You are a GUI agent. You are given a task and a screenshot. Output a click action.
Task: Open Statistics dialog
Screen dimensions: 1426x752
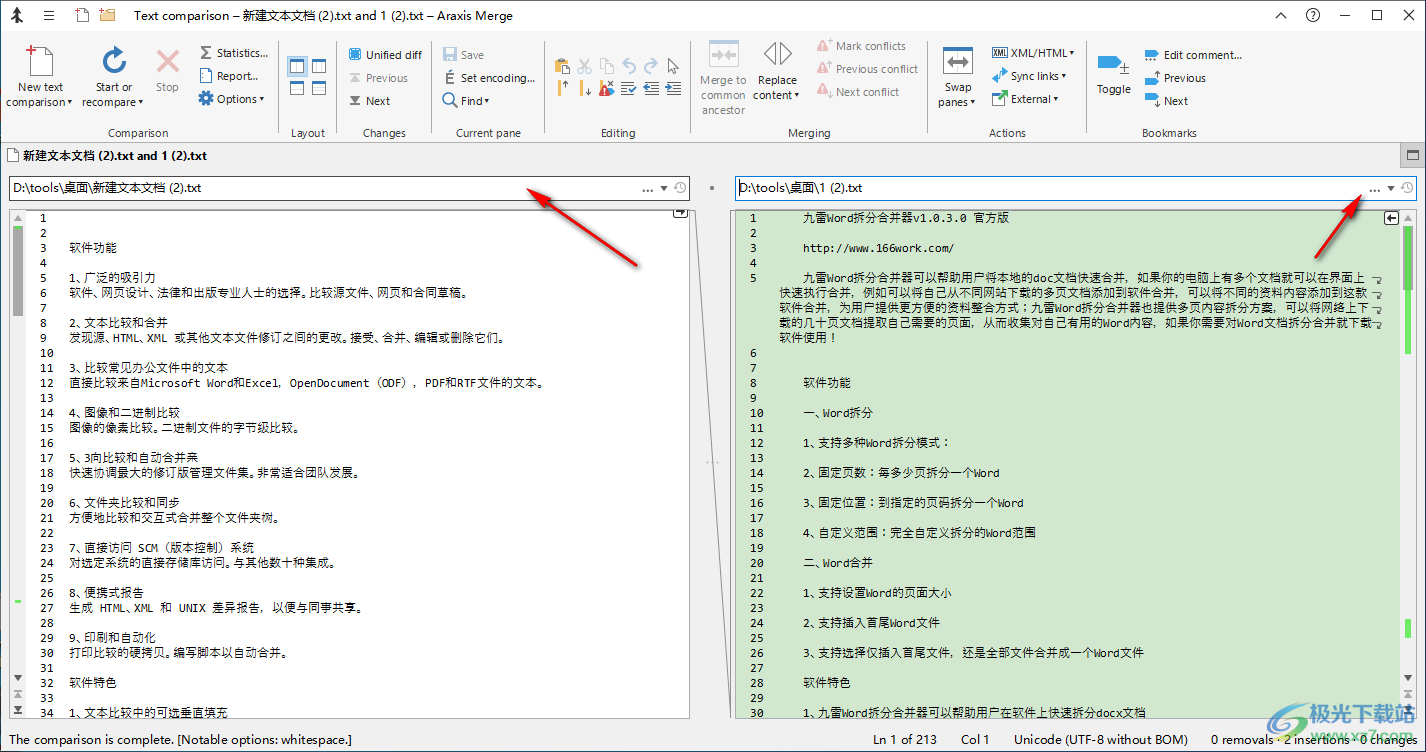click(233, 53)
